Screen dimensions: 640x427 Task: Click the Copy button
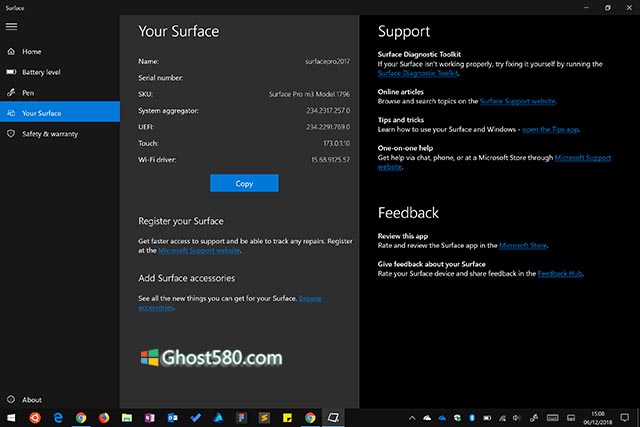pos(244,183)
